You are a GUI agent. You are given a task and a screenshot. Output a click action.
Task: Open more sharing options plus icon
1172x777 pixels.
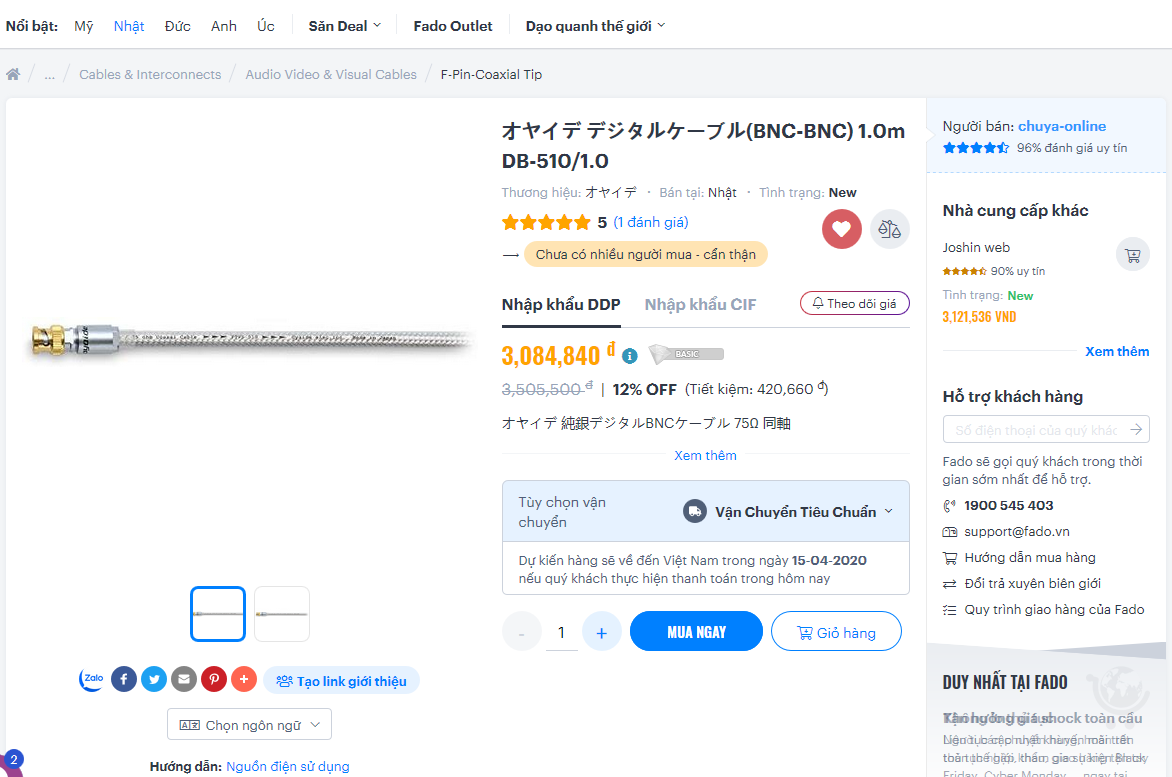tap(244, 679)
